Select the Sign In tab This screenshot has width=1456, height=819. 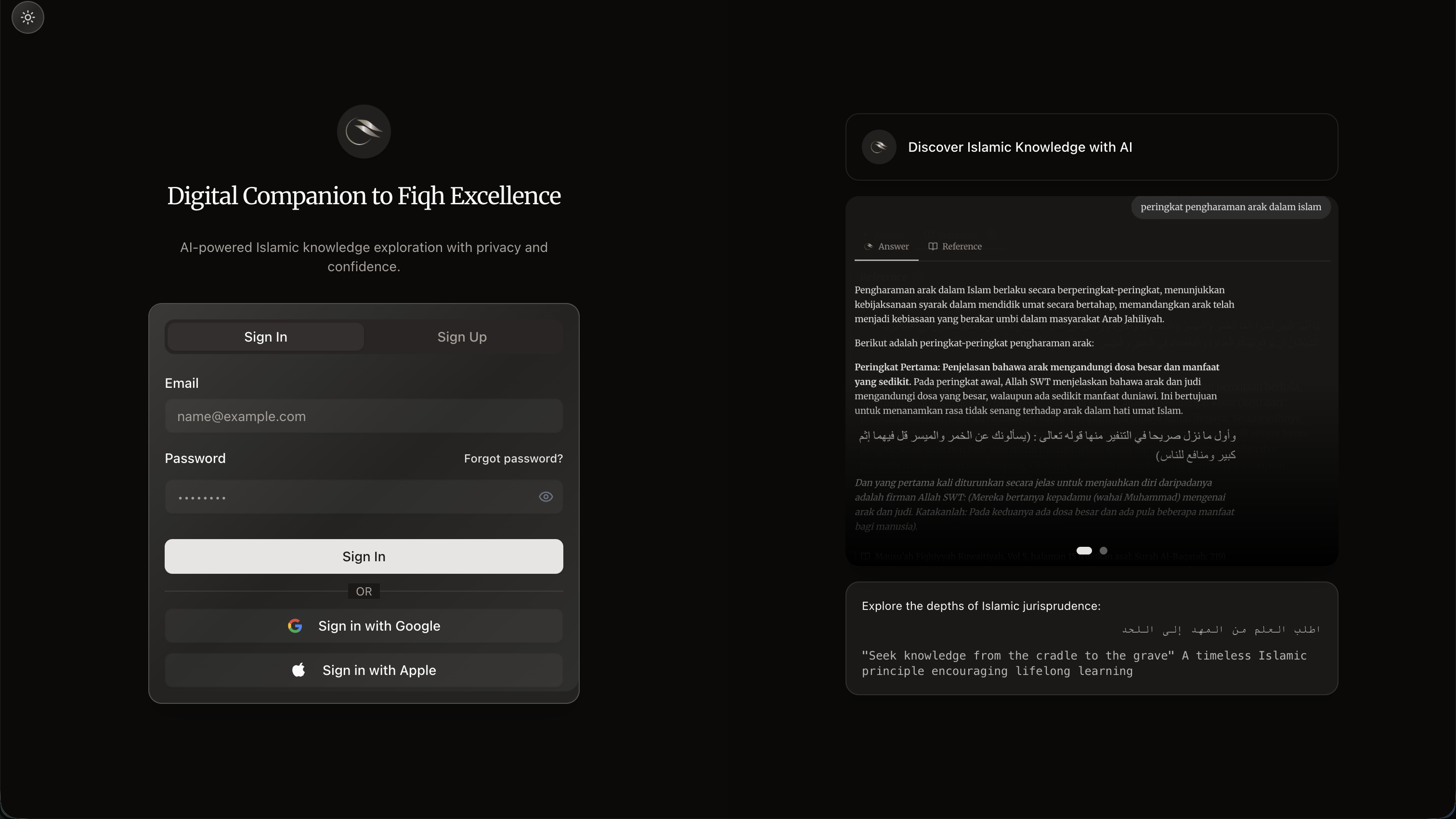pyautogui.click(x=266, y=337)
